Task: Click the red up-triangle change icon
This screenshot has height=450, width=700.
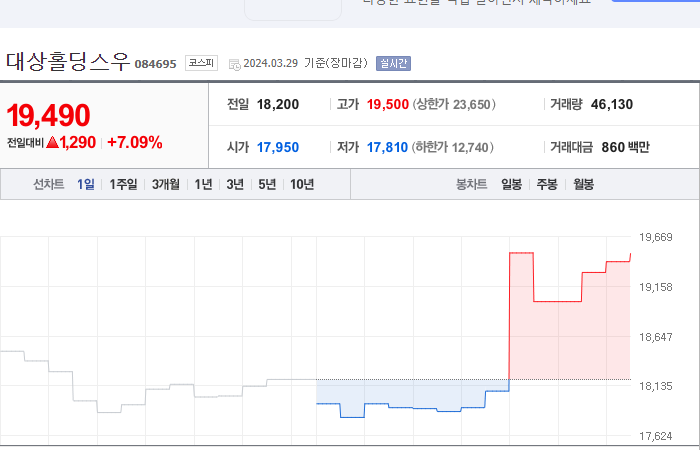Action: click(52, 142)
